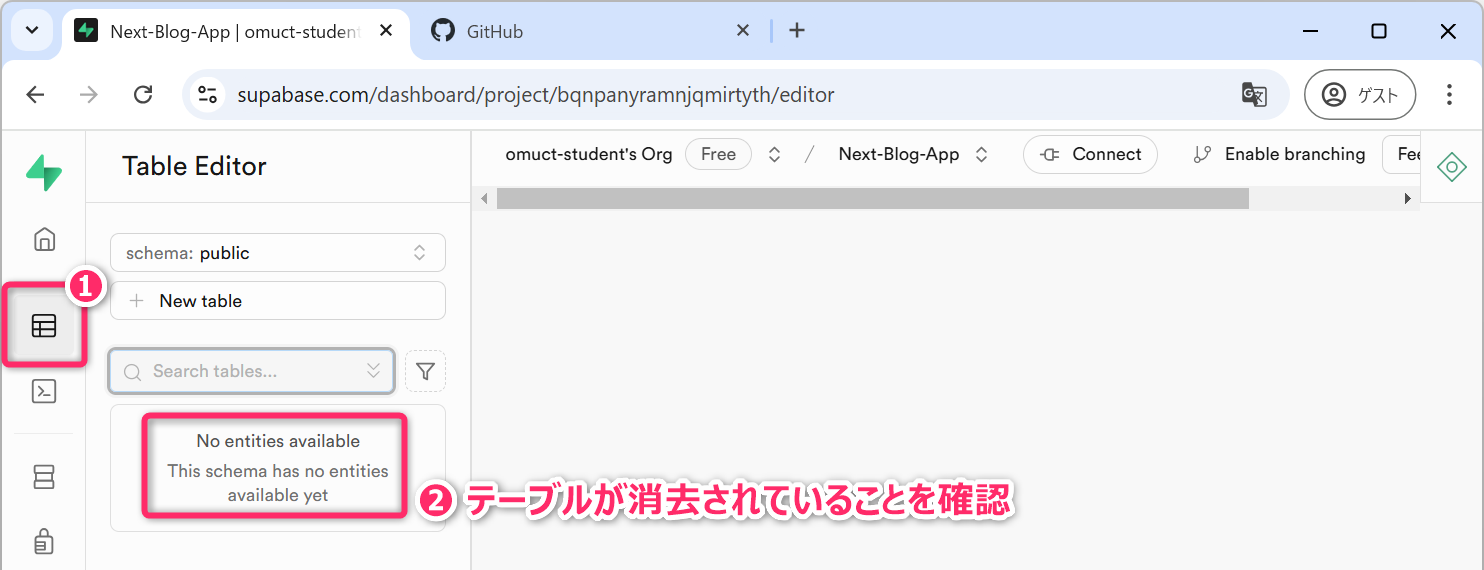
Task: Expand the schema public dropdown
Action: tap(277, 253)
